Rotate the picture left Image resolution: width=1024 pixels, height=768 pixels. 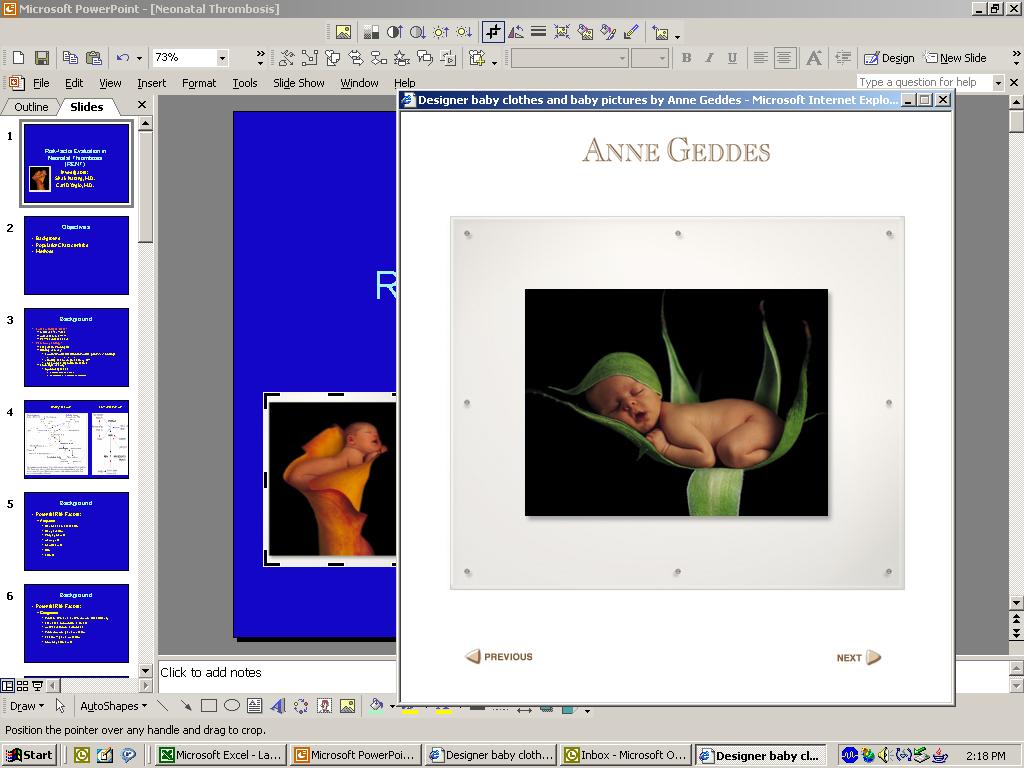pyautogui.click(x=516, y=32)
